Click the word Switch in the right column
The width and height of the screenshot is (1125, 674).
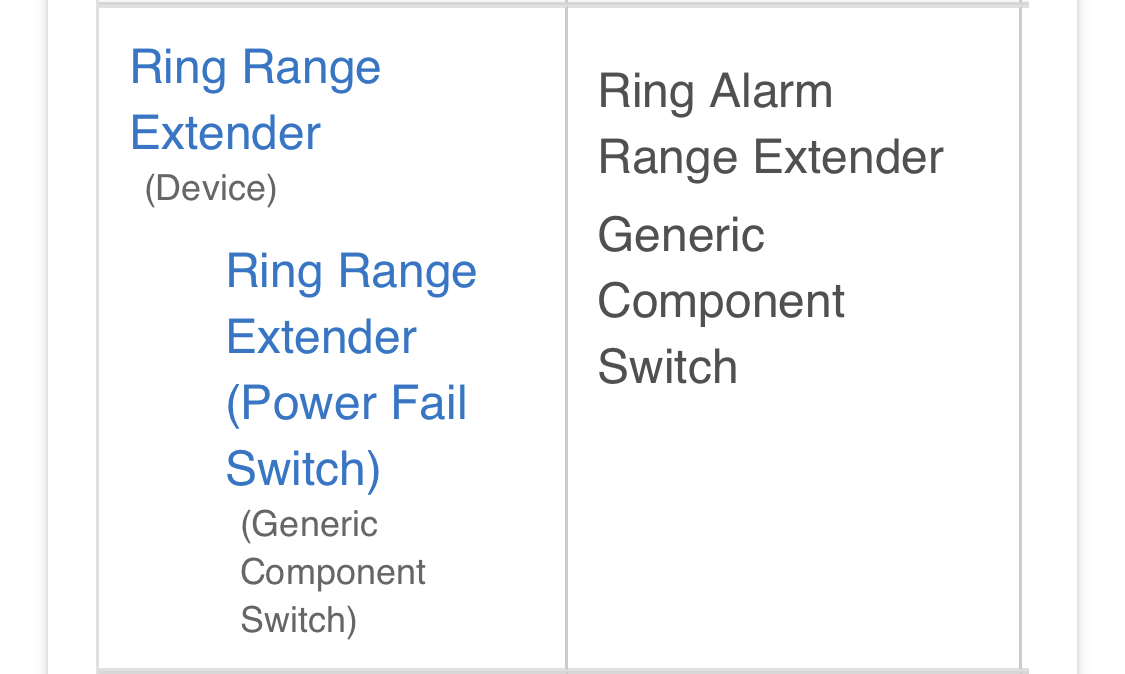click(667, 367)
